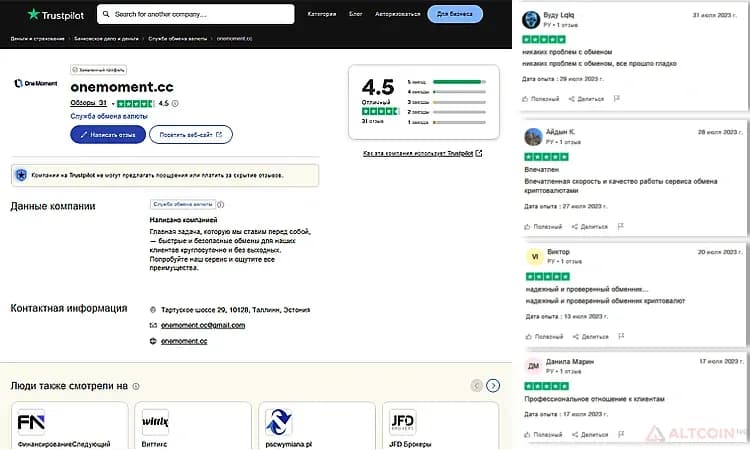
Task: Open the onemoment.cc website link
Action: point(184,341)
